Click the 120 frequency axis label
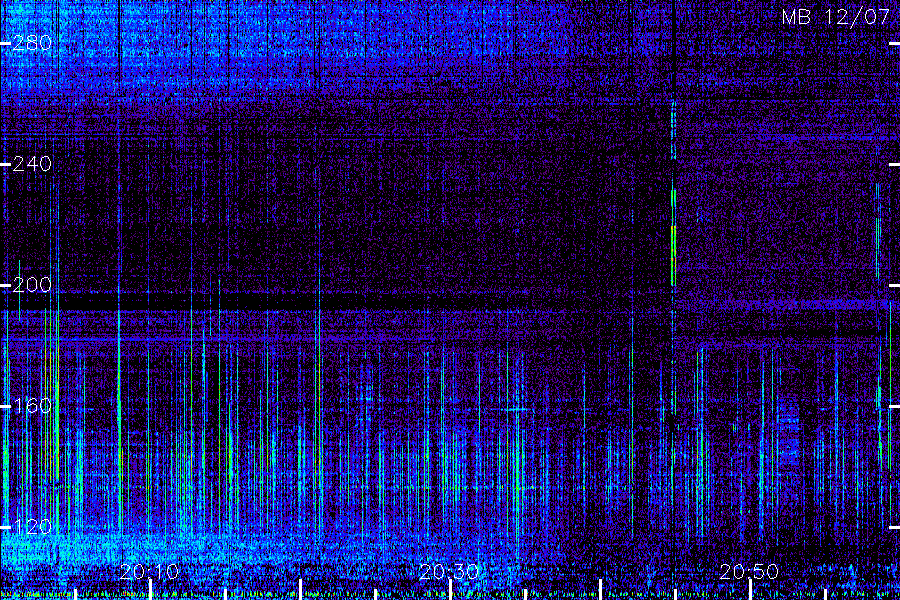Viewport: 900px width, 600px height. tap(32, 527)
